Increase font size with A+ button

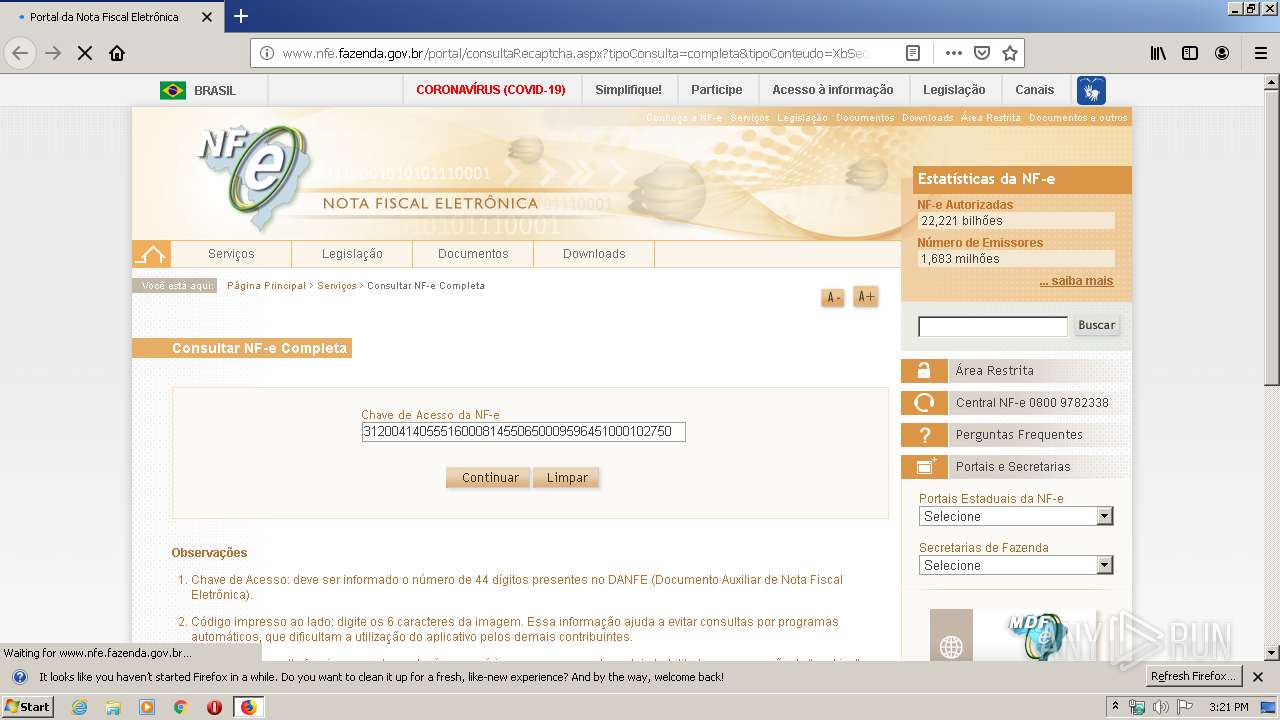click(x=865, y=297)
